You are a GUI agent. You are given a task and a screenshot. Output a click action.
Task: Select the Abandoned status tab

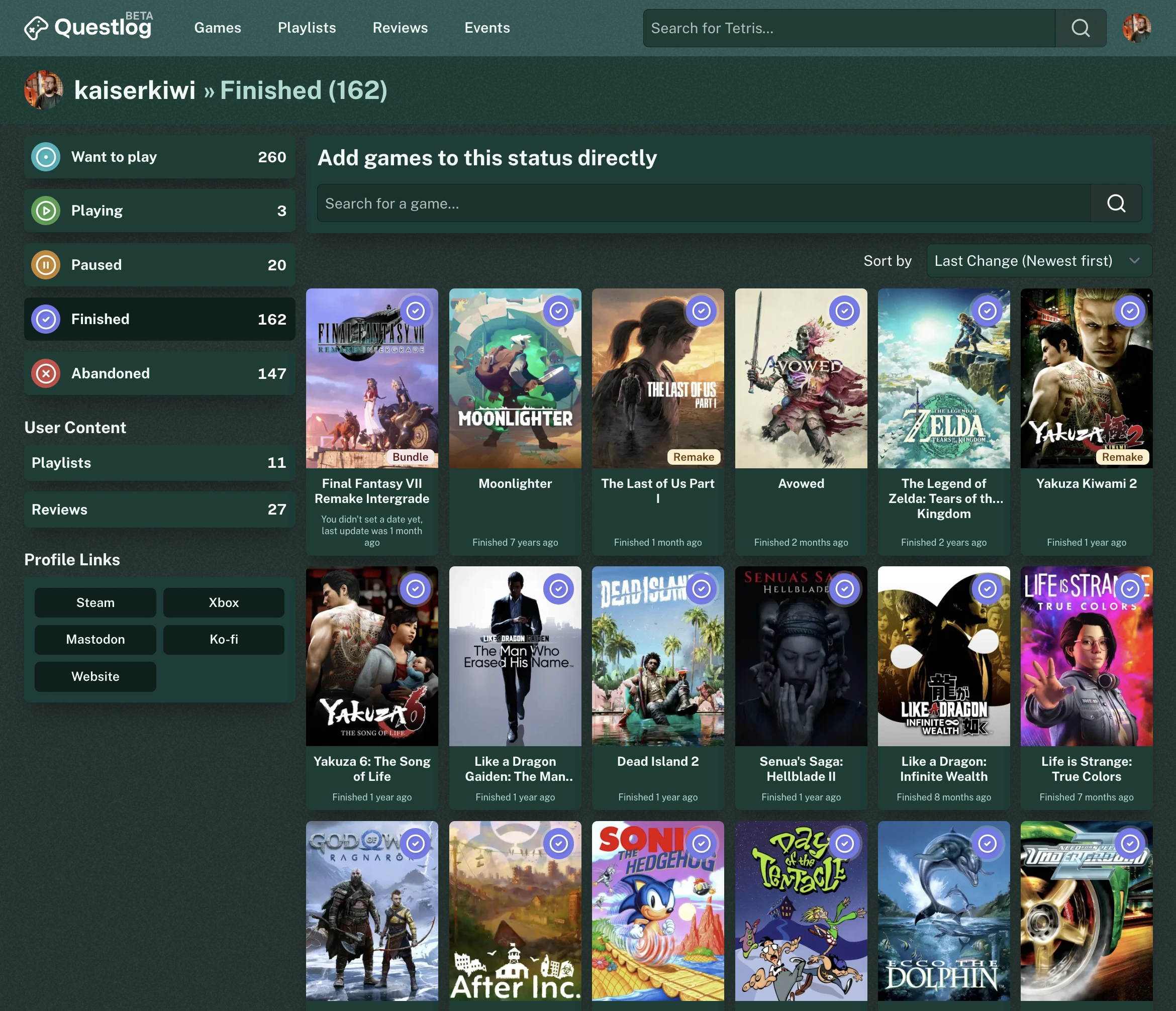[x=159, y=373]
